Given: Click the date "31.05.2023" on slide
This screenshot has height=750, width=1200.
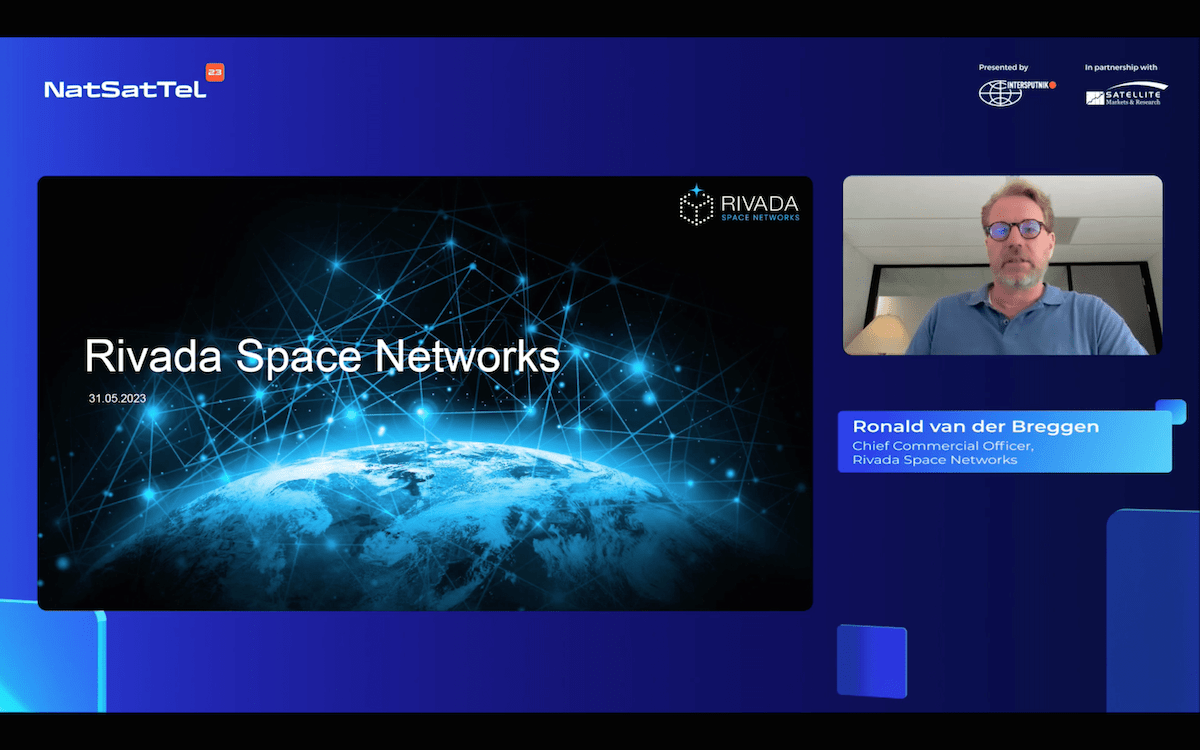Looking at the screenshot, I should 117,398.
